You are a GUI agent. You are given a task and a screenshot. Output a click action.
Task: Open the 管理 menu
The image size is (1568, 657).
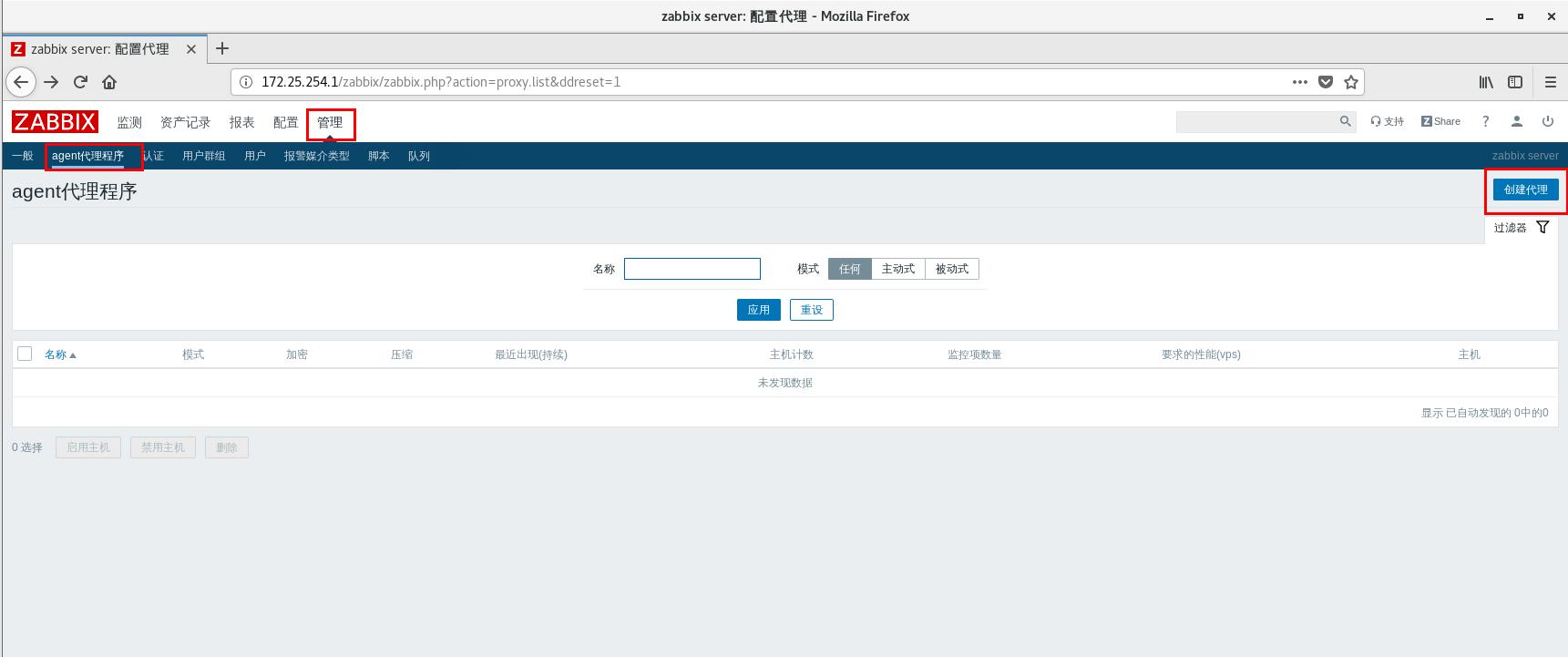click(330, 122)
